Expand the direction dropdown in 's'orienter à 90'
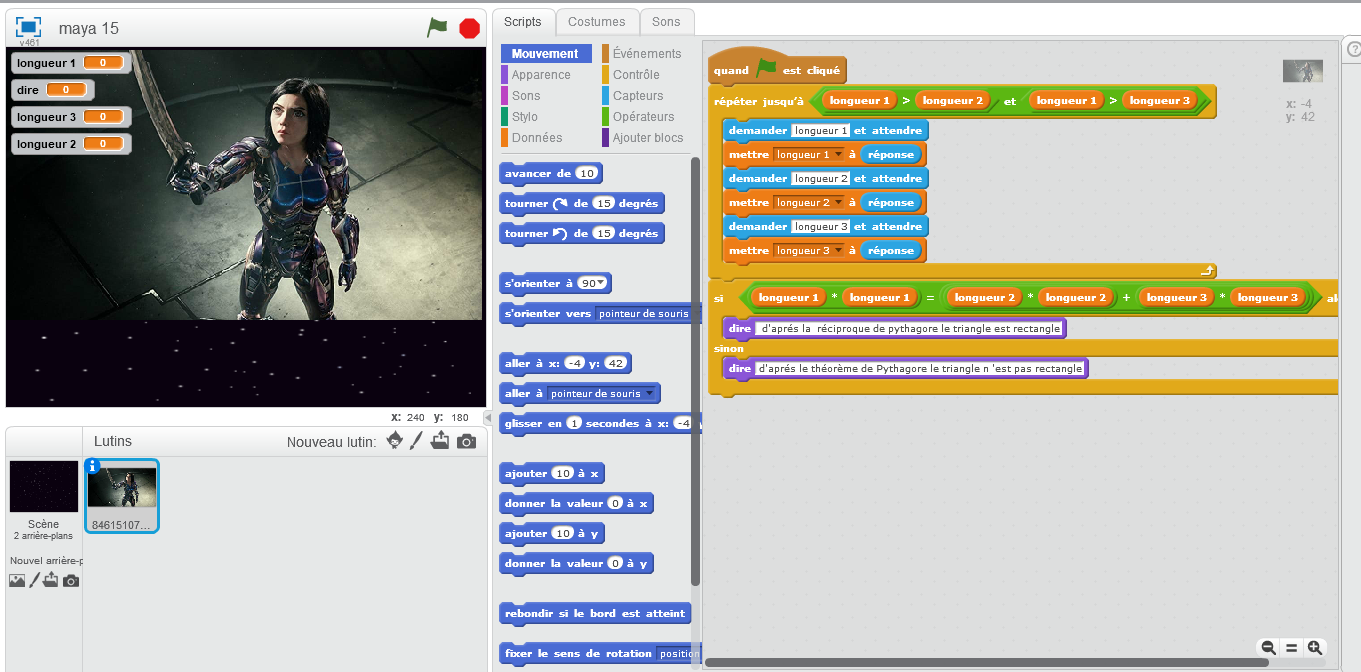 [602, 284]
